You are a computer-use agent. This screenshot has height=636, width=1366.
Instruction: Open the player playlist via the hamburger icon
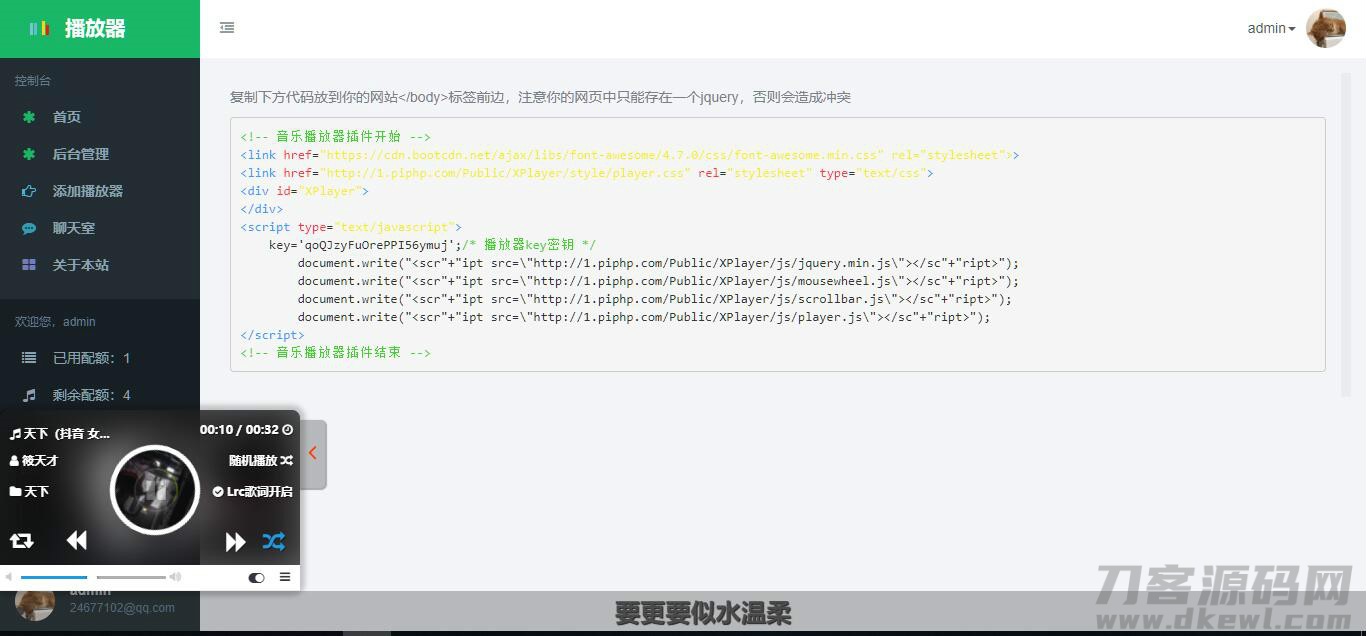point(285,577)
